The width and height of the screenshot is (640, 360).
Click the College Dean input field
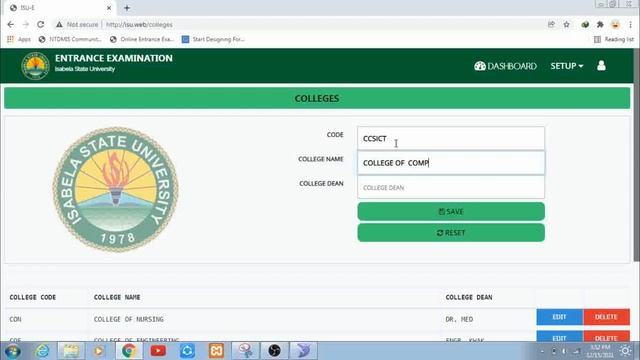tap(451, 187)
